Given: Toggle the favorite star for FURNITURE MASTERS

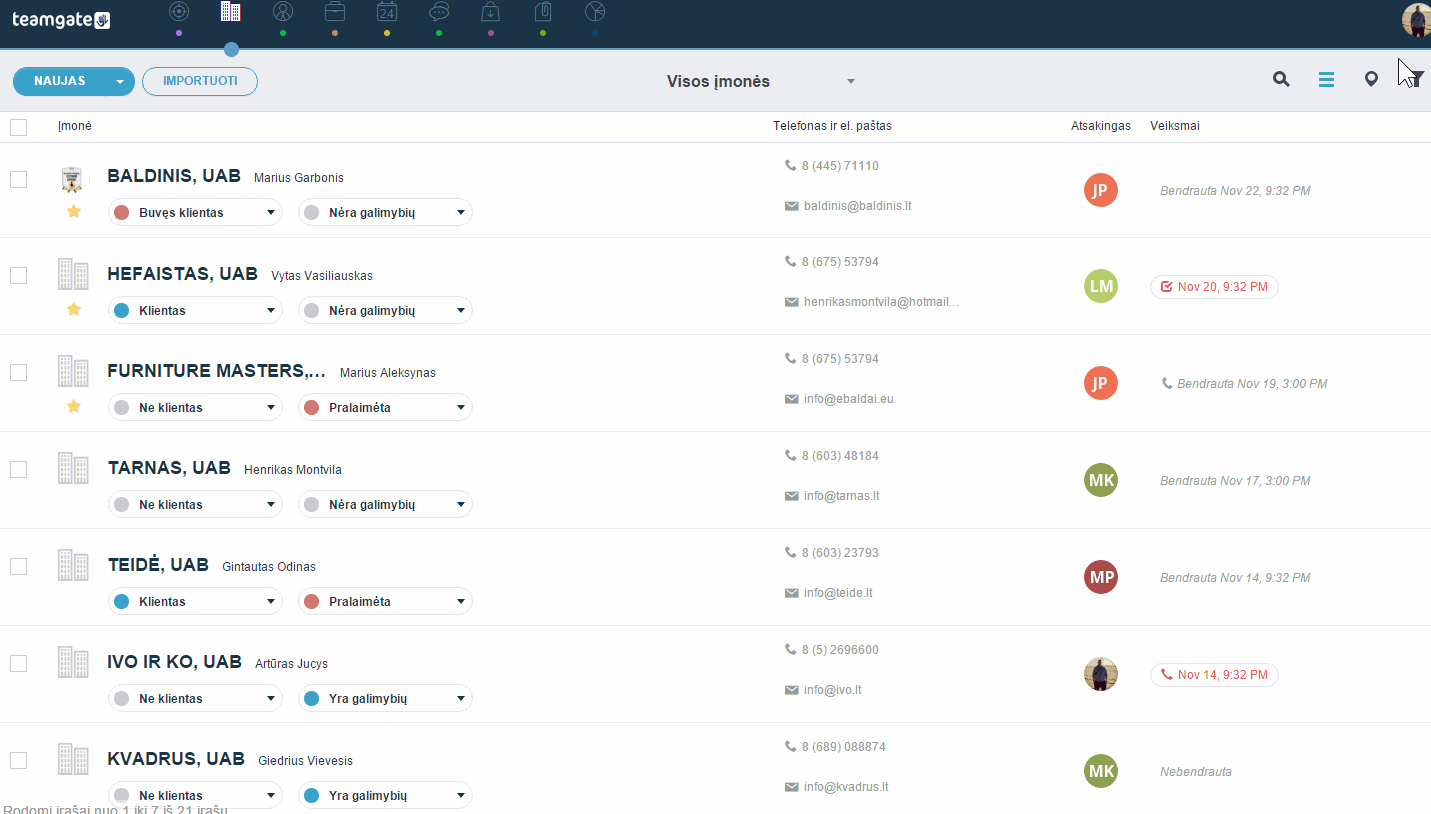Looking at the screenshot, I should coord(73,406).
